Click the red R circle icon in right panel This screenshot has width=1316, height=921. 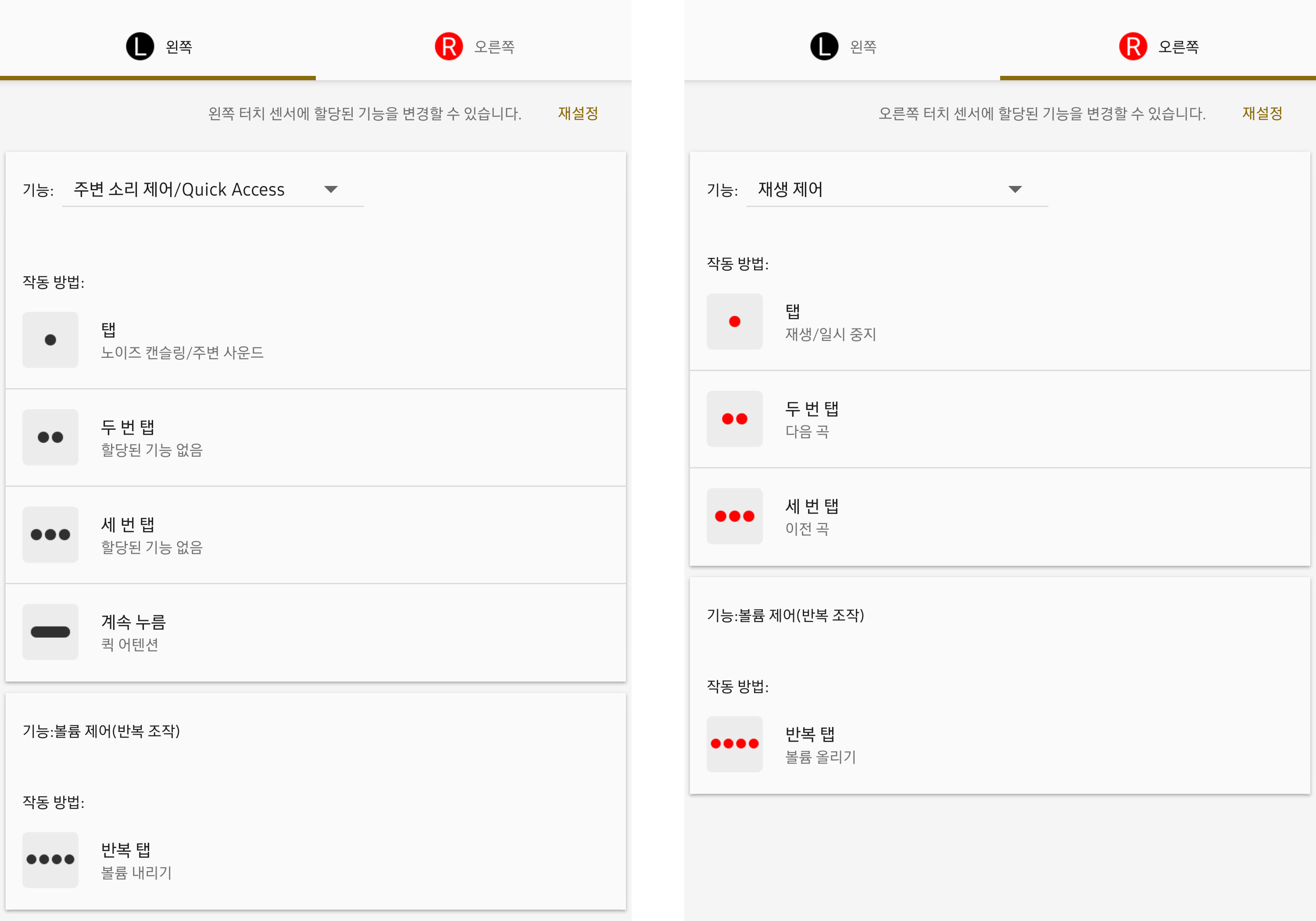[1133, 46]
